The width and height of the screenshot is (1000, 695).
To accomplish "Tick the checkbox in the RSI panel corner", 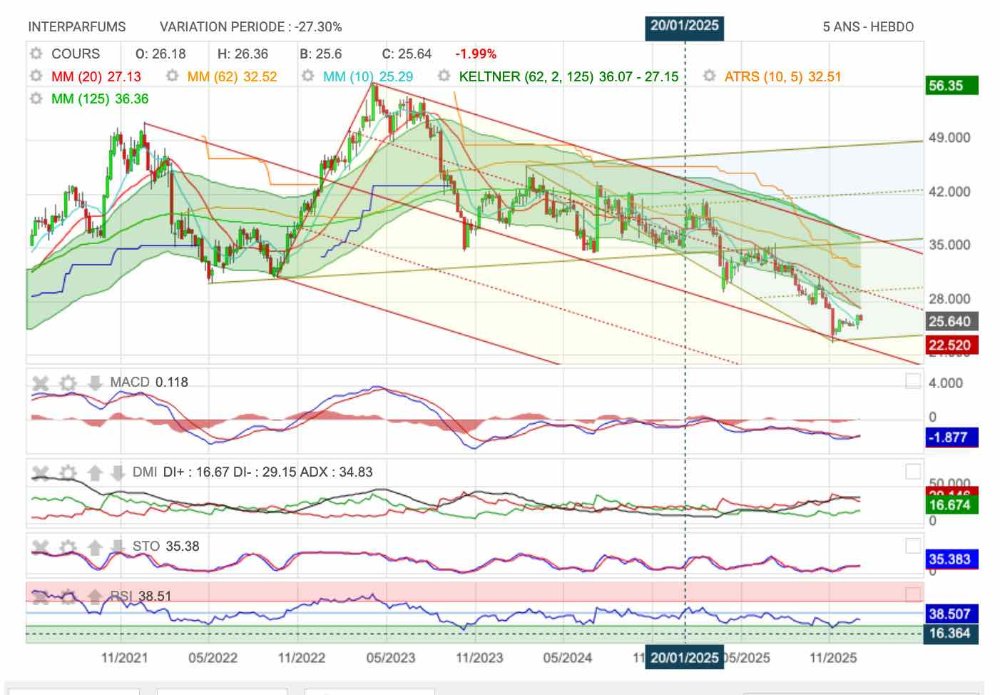I will click(913, 594).
